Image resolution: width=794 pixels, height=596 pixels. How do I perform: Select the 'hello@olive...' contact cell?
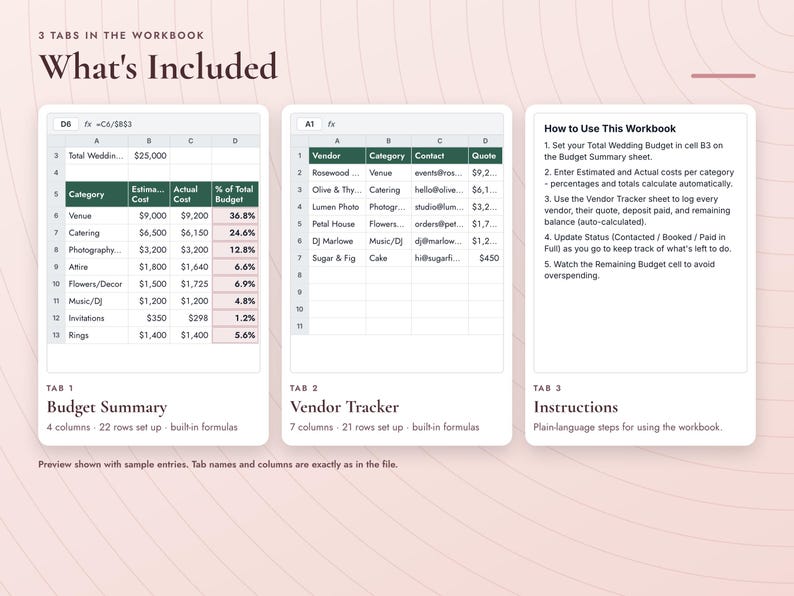pos(440,190)
